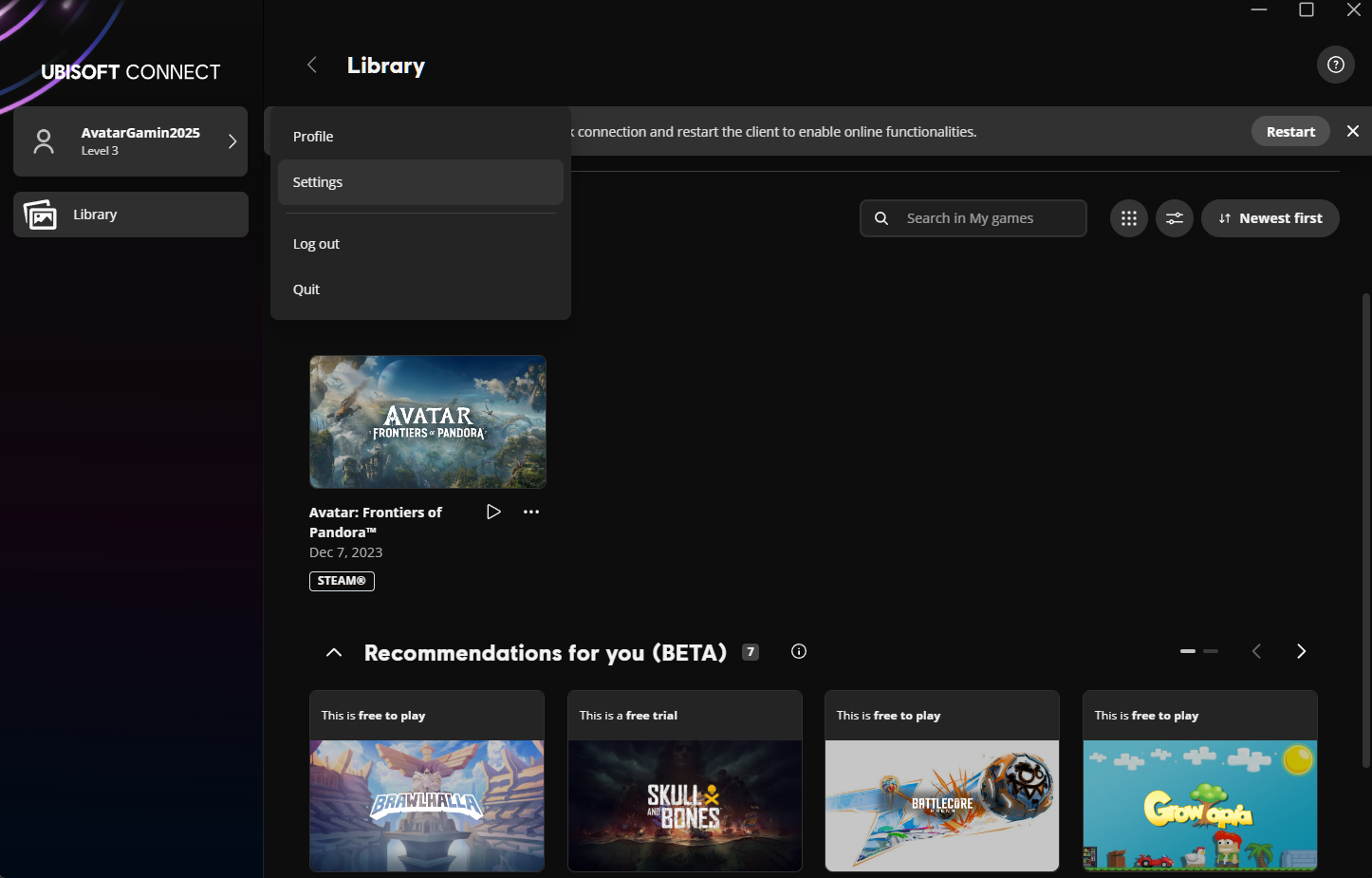
Task: Select first recommendations page indicator
Action: [x=1188, y=651]
